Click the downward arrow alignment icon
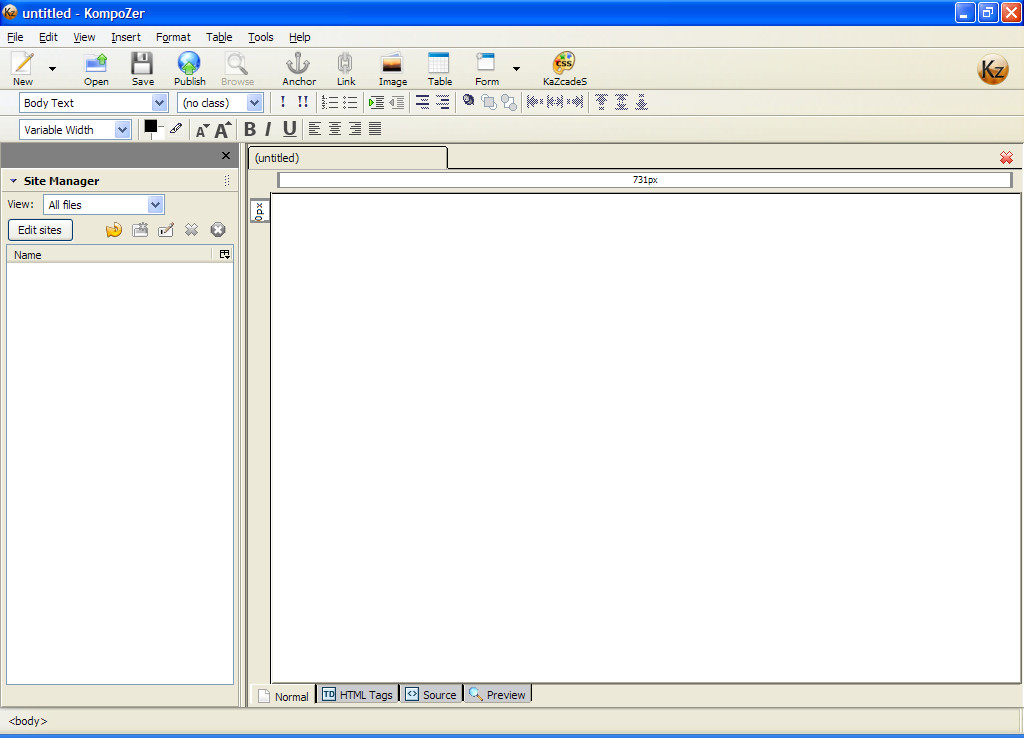1024x738 pixels. [642, 102]
